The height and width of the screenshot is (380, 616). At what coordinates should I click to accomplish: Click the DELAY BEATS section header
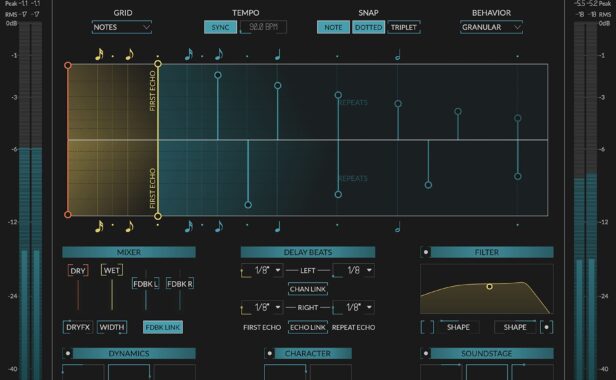click(308, 252)
